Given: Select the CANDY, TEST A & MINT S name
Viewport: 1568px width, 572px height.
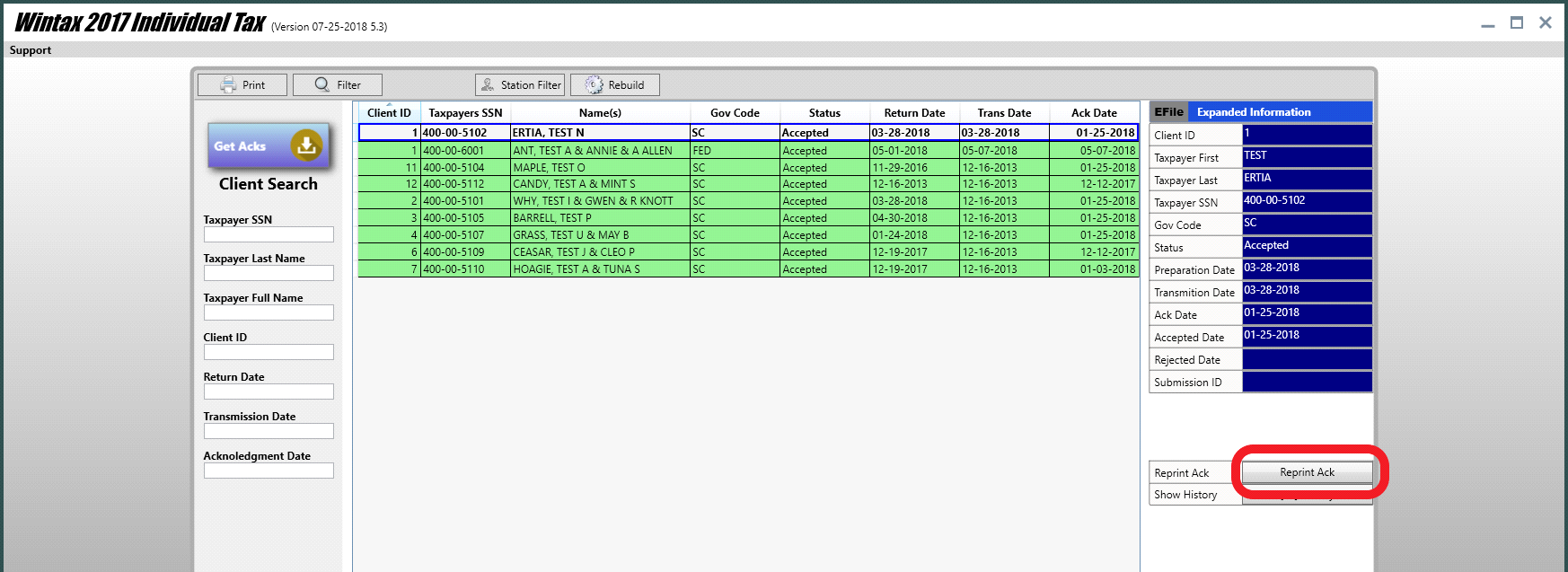Looking at the screenshot, I should [x=600, y=184].
